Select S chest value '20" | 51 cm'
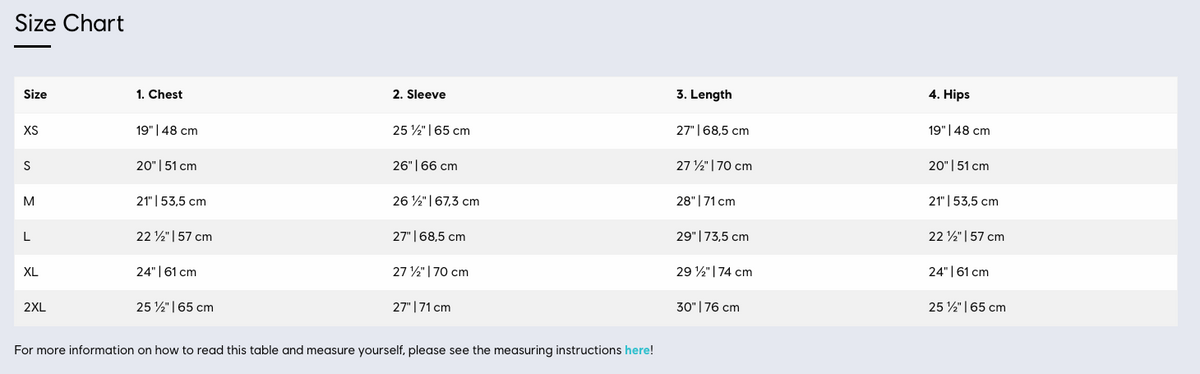The height and width of the screenshot is (374, 1200). pos(166,166)
